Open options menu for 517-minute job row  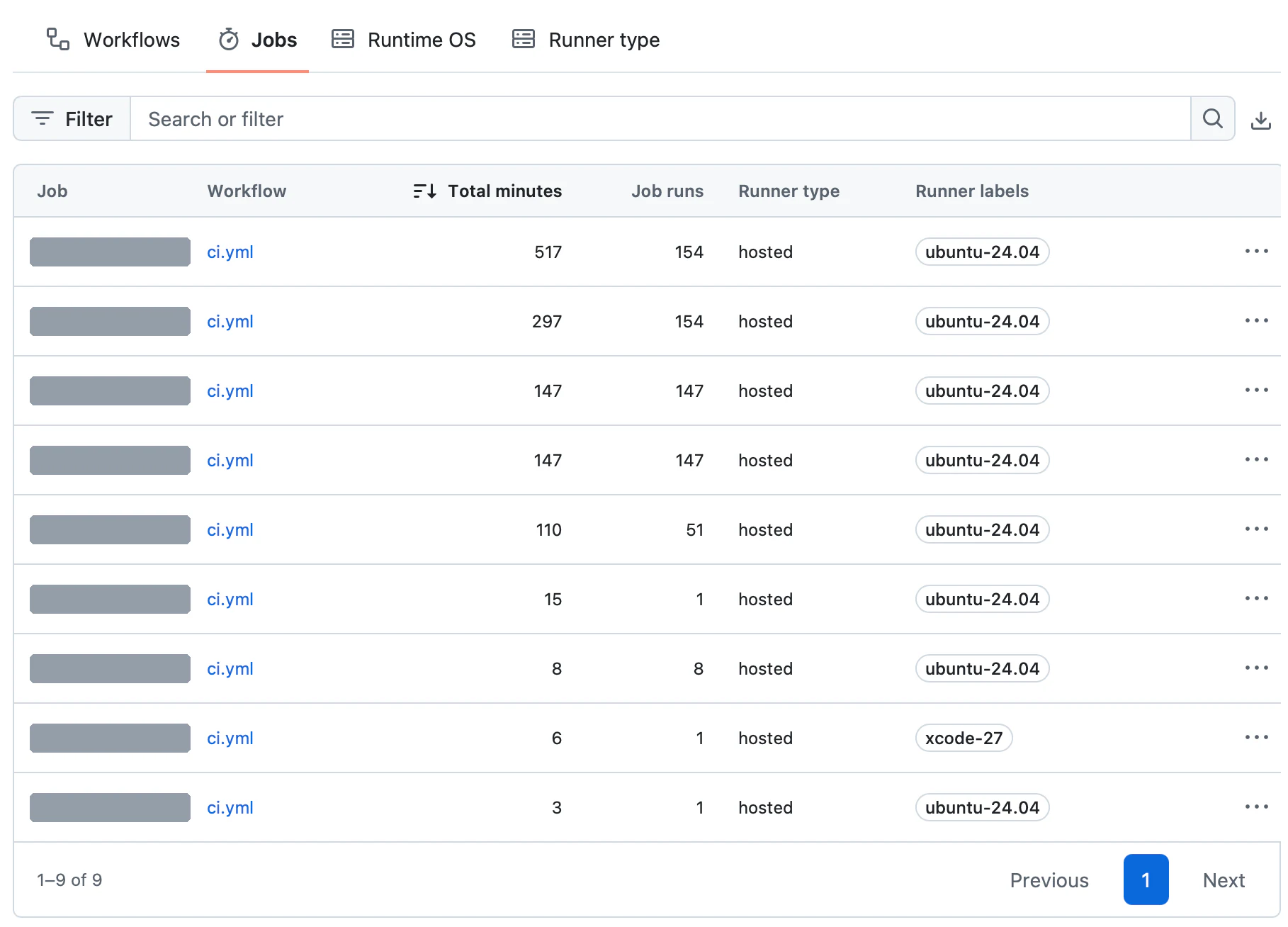1256,252
